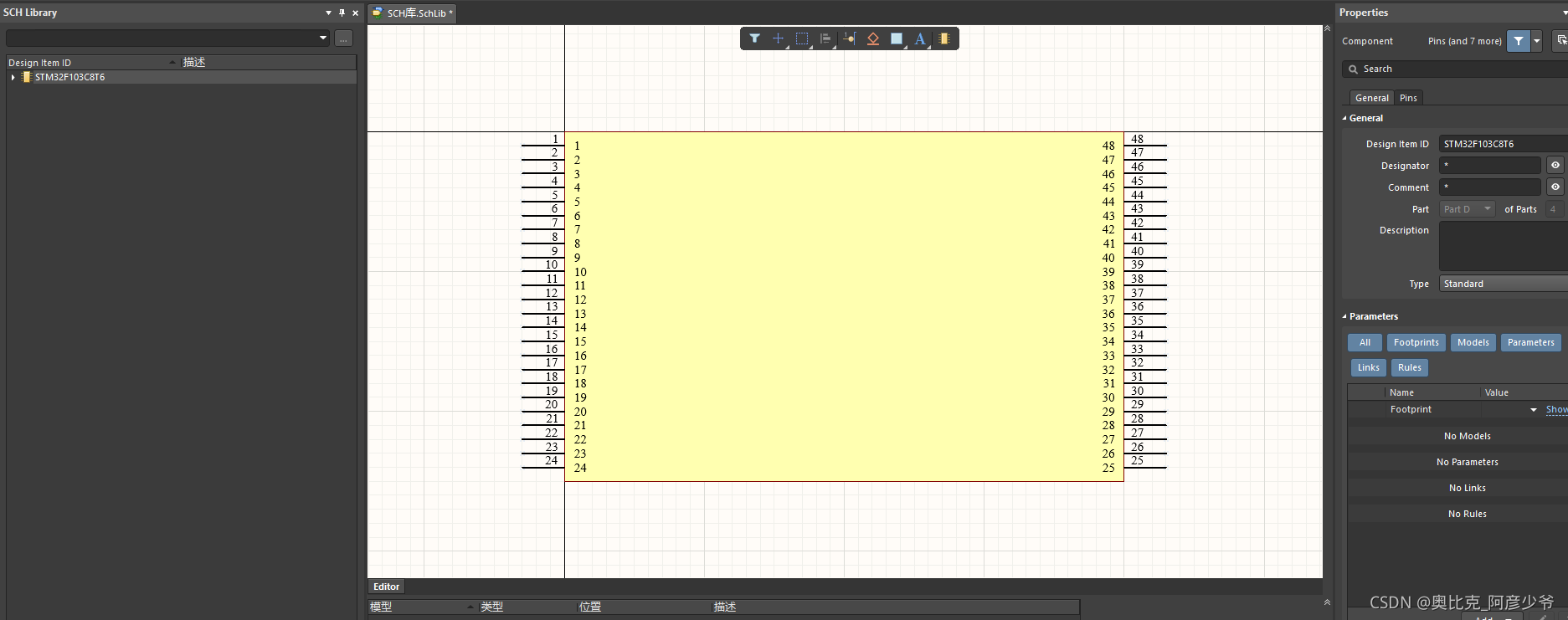Image resolution: width=1568 pixels, height=620 pixels.
Task: Click the selection filter icon in the canvas toolbar
Action: (x=754, y=38)
